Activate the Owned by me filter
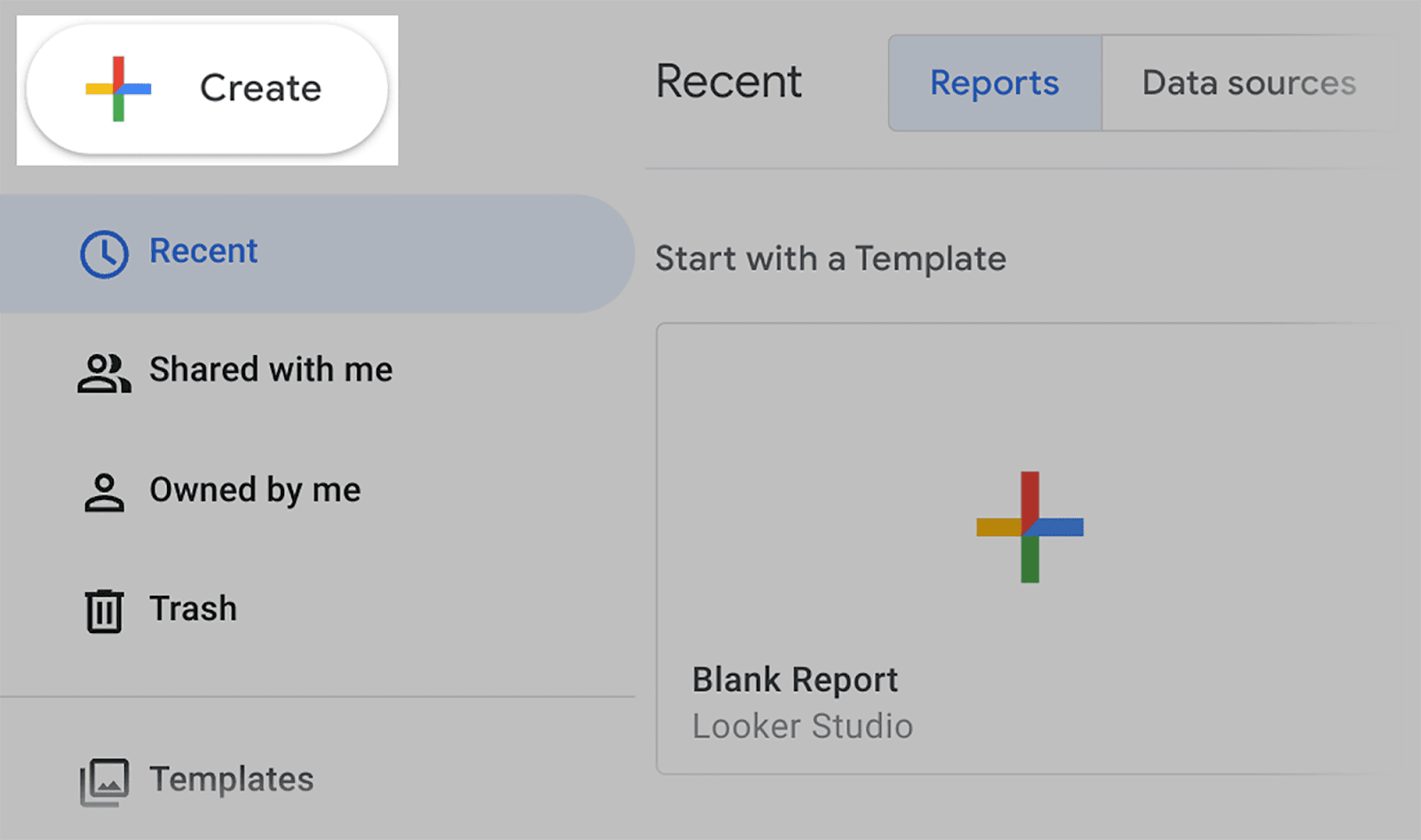 tap(255, 491)
